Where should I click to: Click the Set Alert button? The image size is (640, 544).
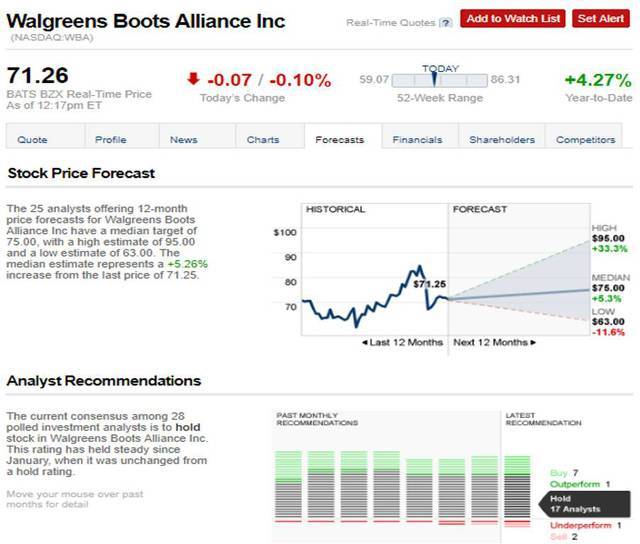(601, 19)
